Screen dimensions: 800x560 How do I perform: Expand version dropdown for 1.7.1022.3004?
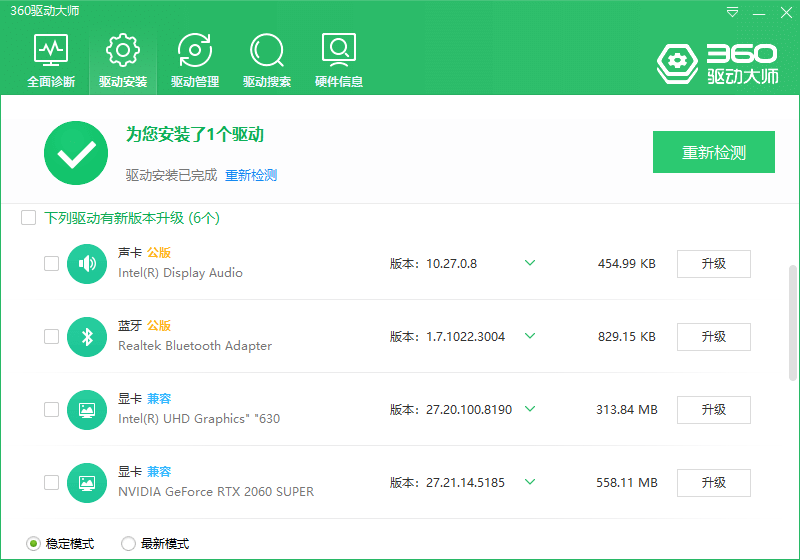point(530,336)
